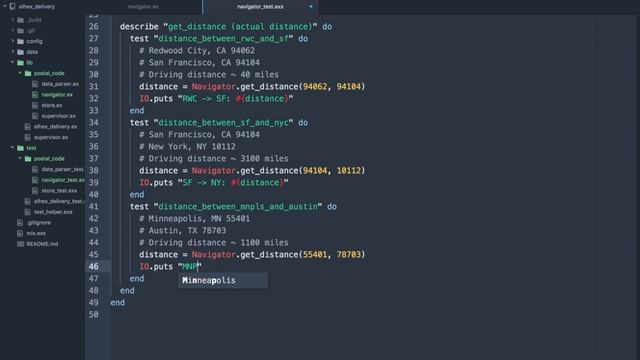
Task: Click the "MNP" string on line 46
Action: point(190,267)
